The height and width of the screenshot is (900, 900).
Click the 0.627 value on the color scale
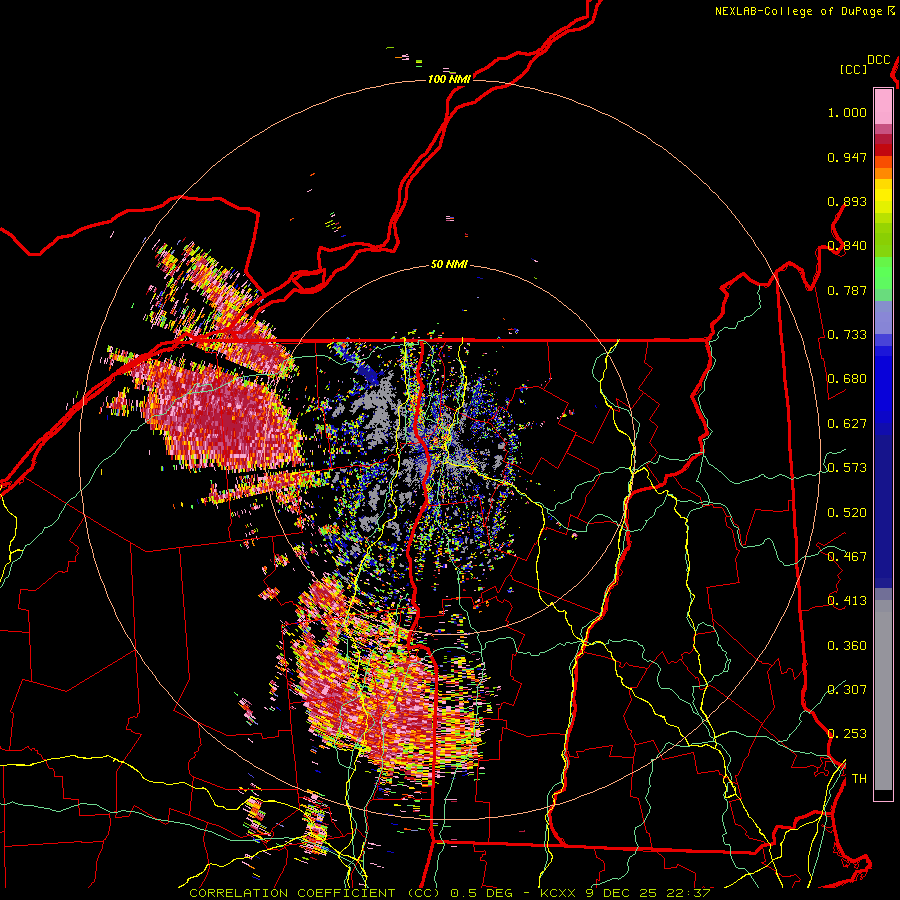point(847,424)
